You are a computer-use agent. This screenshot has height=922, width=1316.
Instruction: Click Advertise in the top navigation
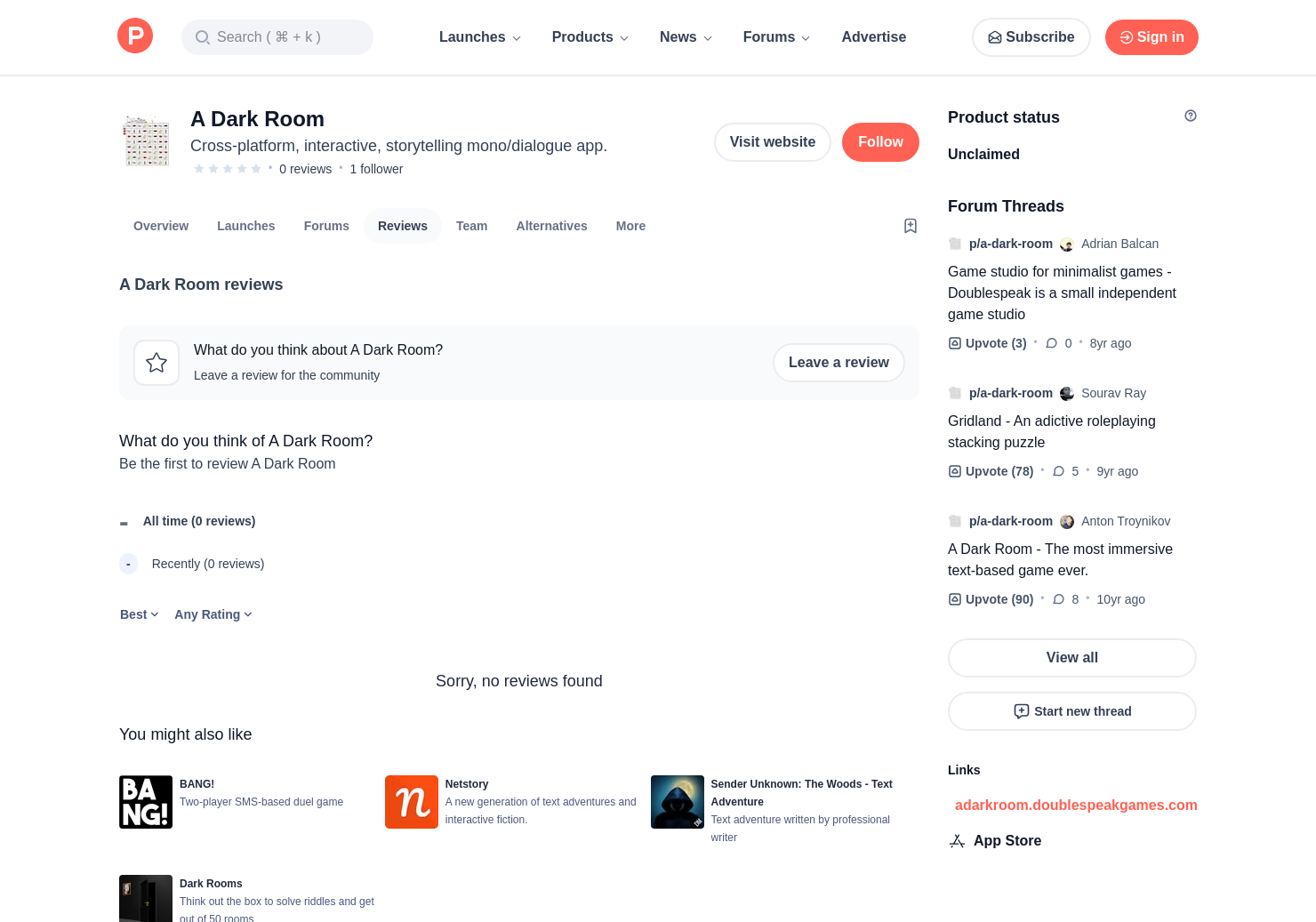[874, 37]
